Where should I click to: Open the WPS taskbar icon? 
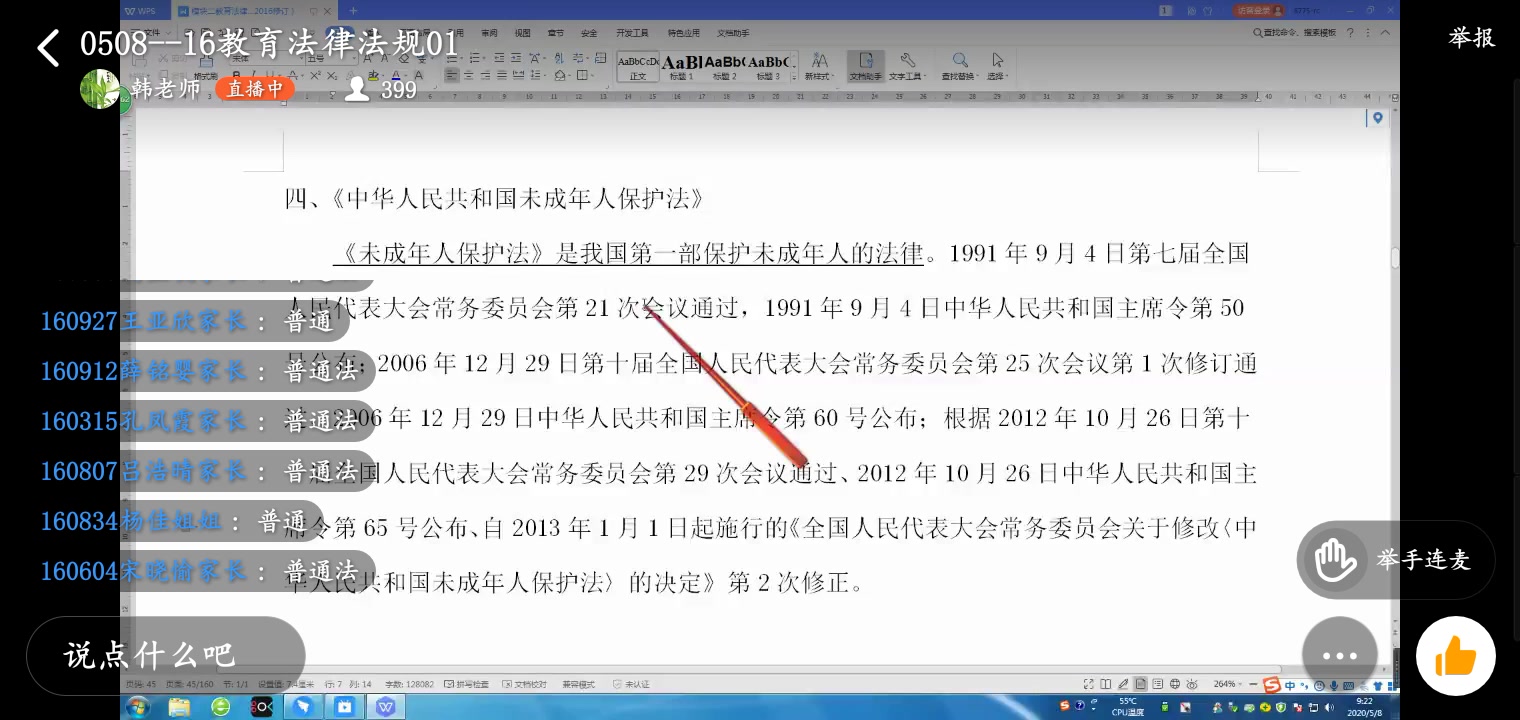pyautogui.click(x=386, y=707)
